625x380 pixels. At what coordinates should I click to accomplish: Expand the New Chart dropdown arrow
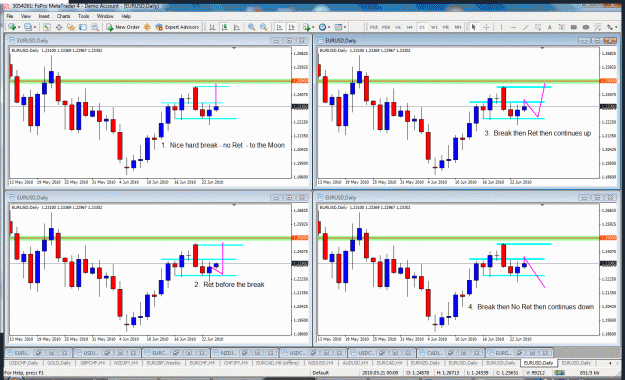point(19,27)
